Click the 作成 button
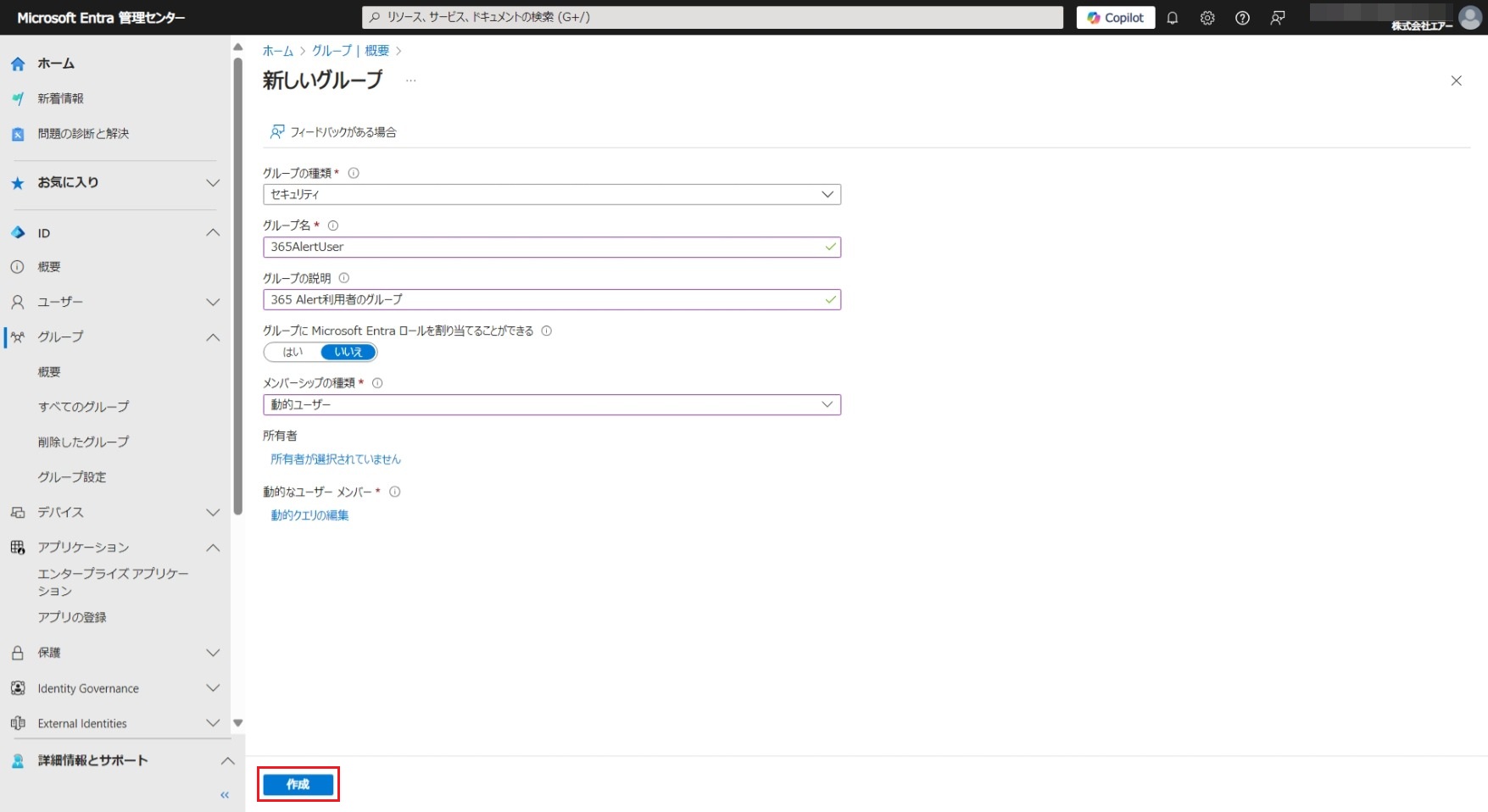This screenshot has height=812, width=1488. tap(298, 785)
